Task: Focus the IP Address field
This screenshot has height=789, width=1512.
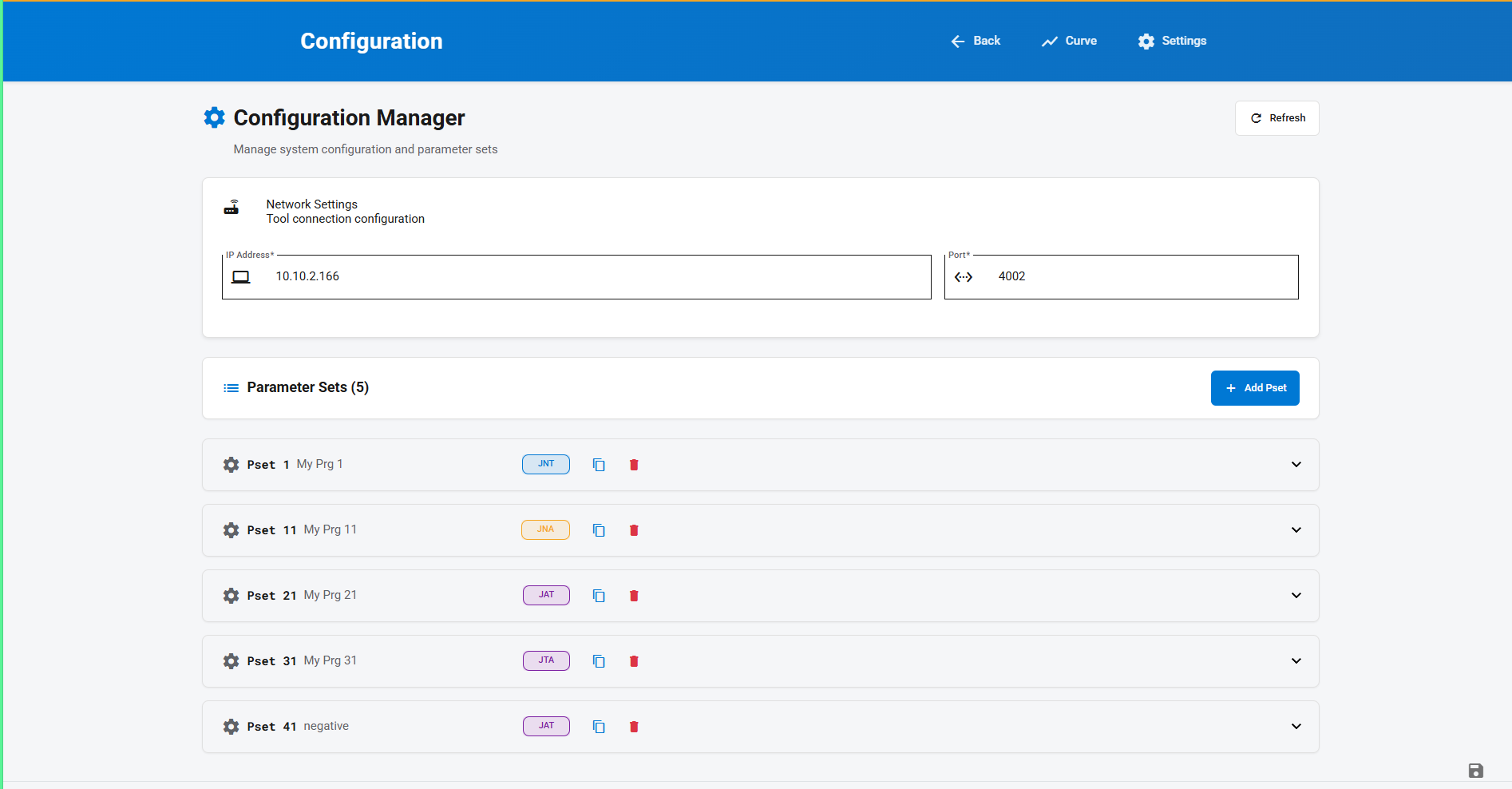Action: [x=576, y=277]
